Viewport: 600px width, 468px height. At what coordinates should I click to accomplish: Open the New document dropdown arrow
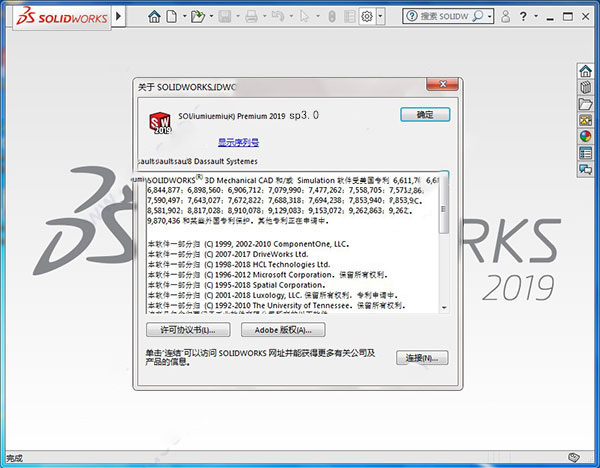click(x=184, y=16)
